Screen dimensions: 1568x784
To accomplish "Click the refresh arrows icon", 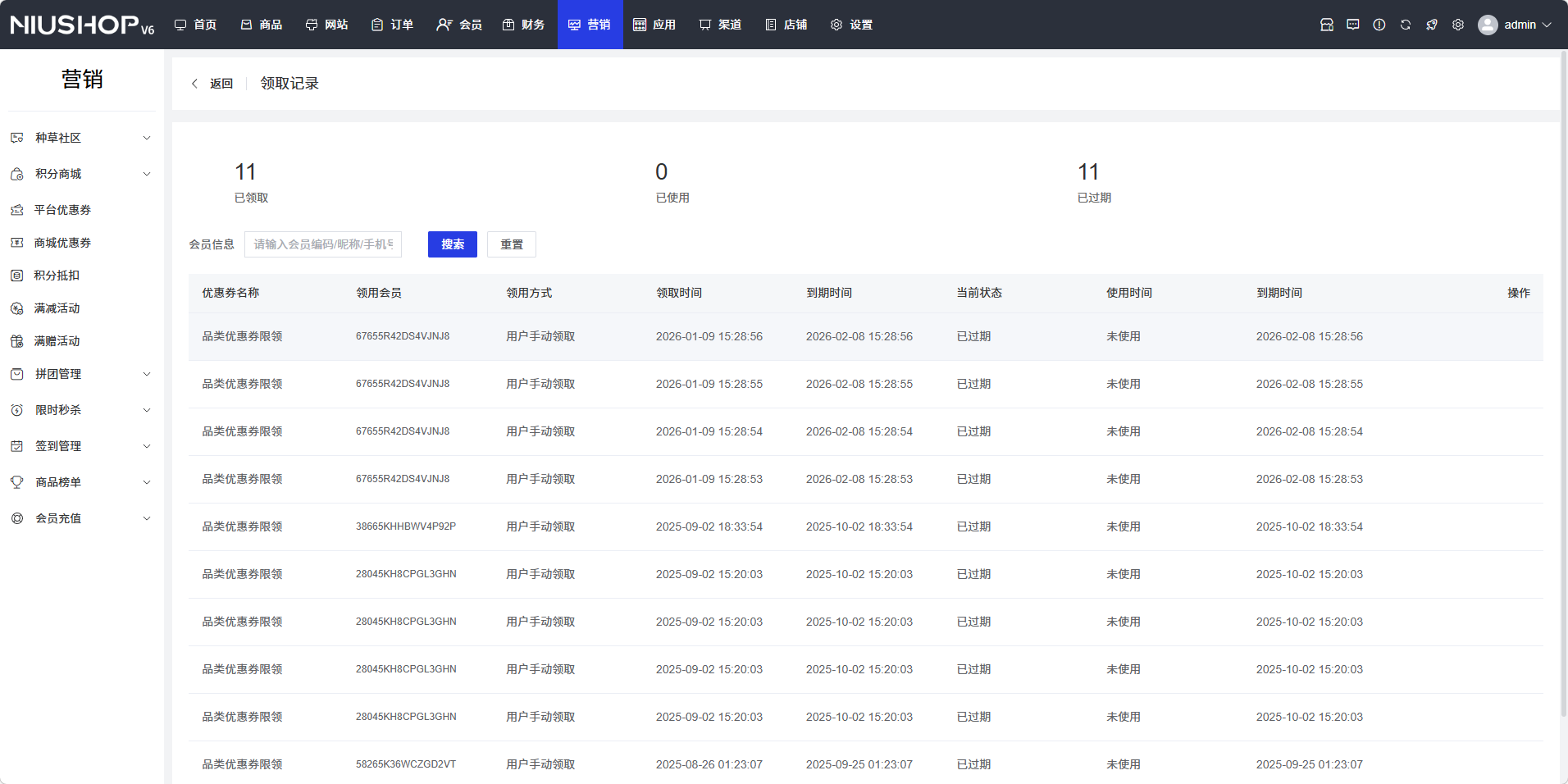I will (x=1406, y=25).
